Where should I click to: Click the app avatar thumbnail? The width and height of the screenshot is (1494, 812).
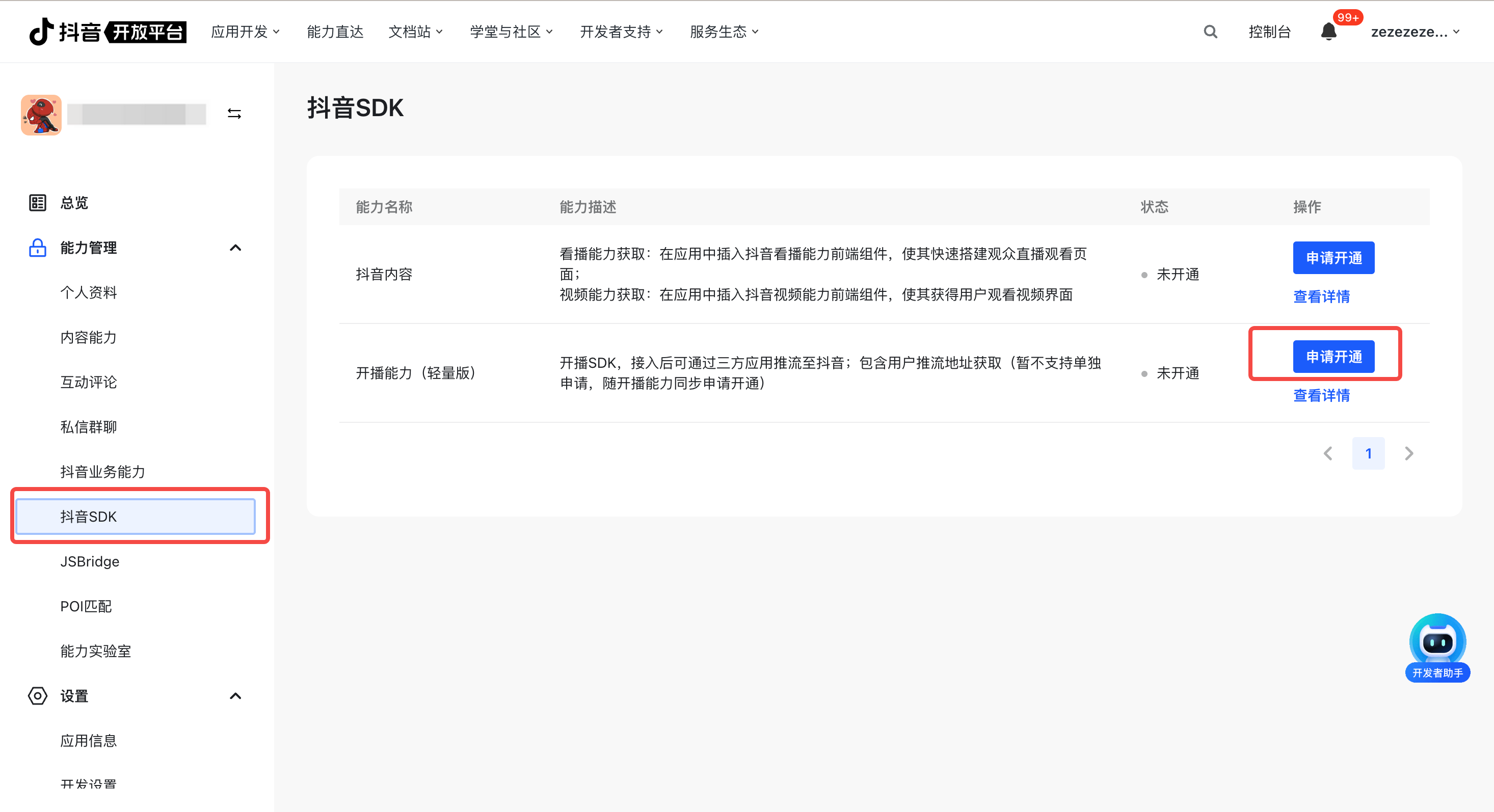(x=41, y=115)
